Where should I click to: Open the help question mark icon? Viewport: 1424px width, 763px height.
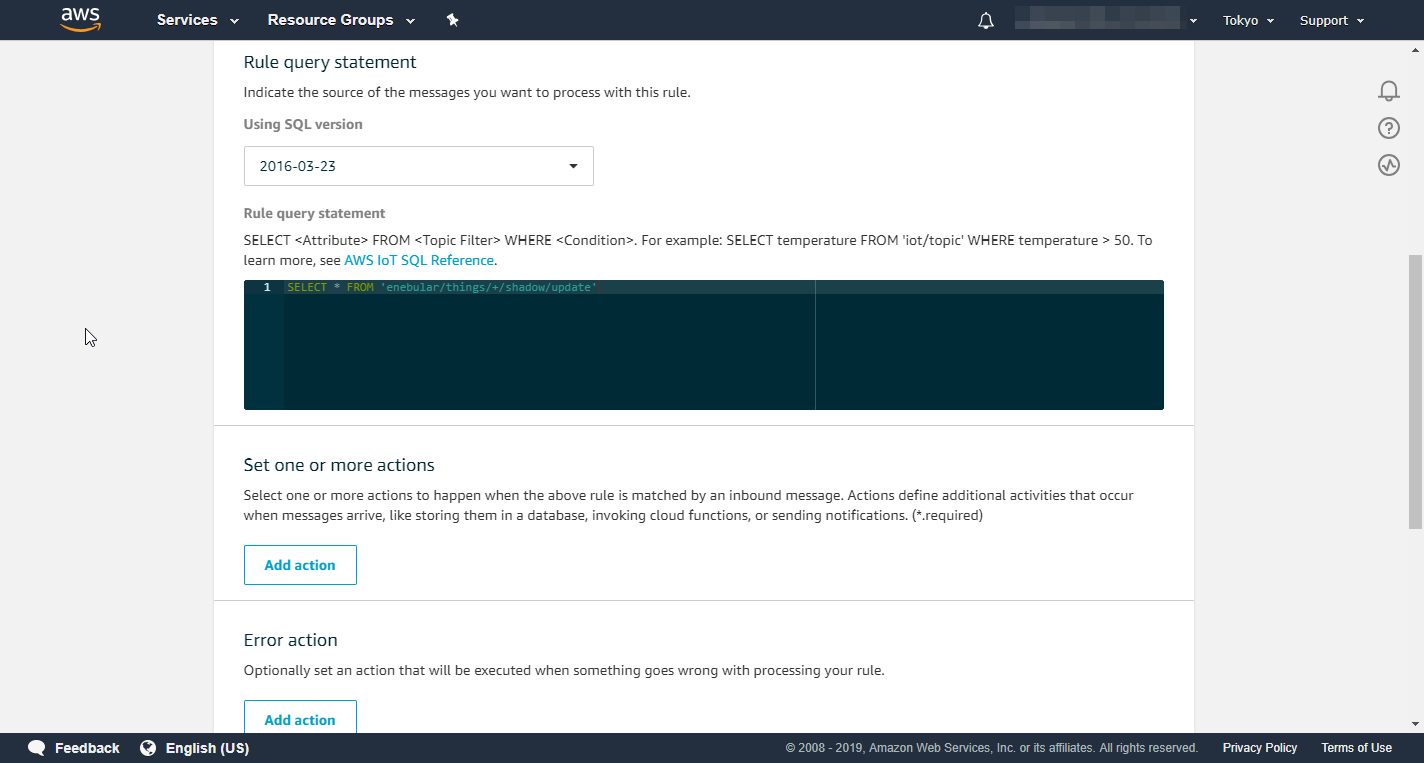[1388, 128]
